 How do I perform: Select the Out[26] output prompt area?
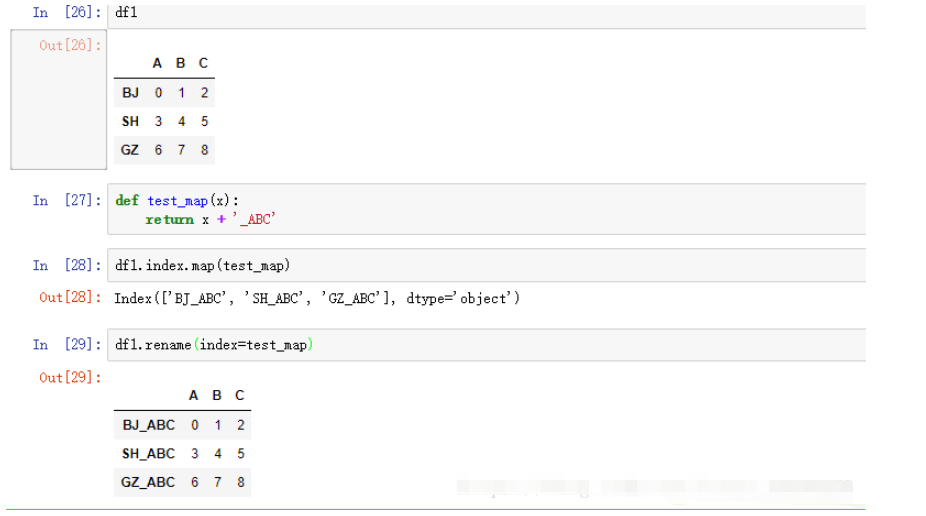(58, 100)
